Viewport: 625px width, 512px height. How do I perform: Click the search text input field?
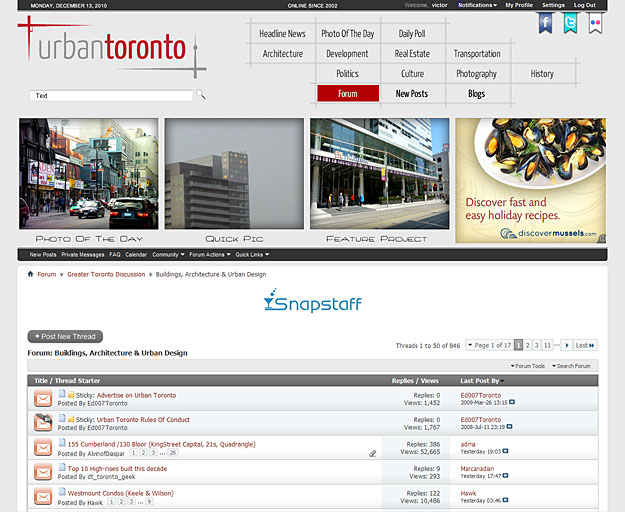pyautogui.click(x=111, y=96)
